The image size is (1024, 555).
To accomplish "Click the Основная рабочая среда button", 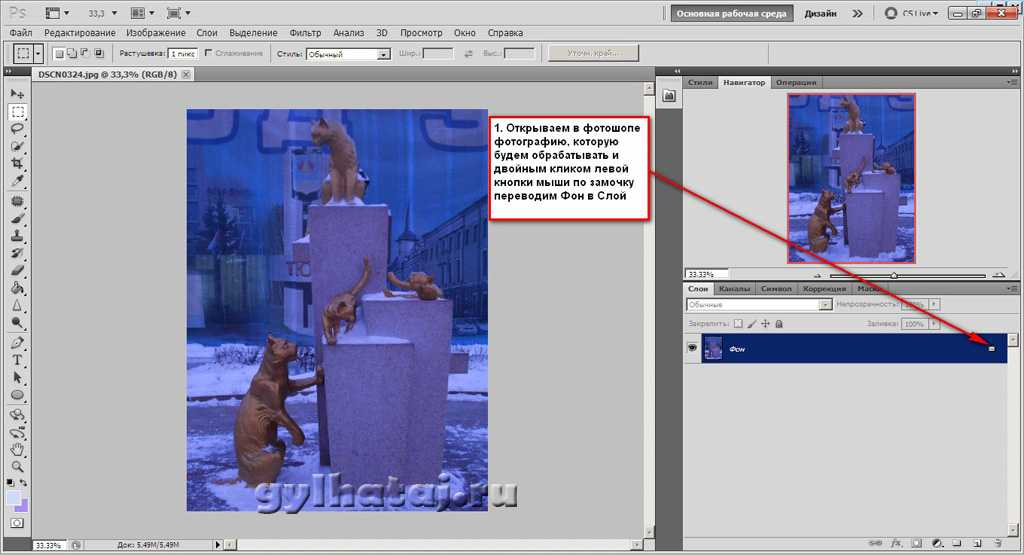I will pos(733,14).
